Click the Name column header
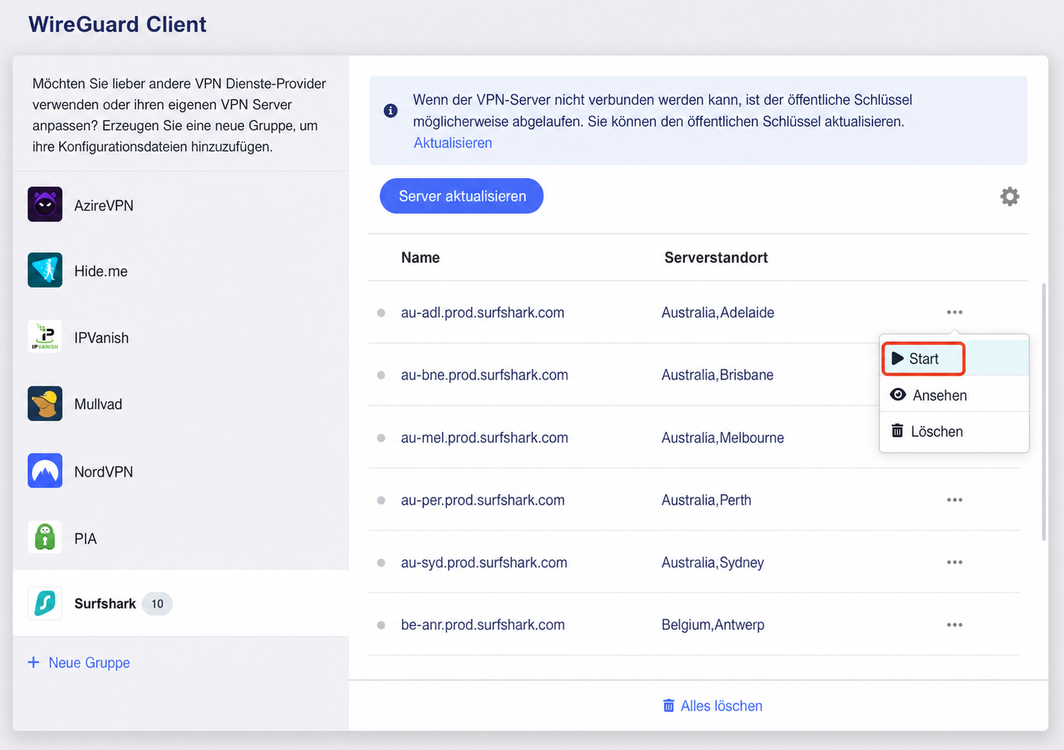 point(420,257)
